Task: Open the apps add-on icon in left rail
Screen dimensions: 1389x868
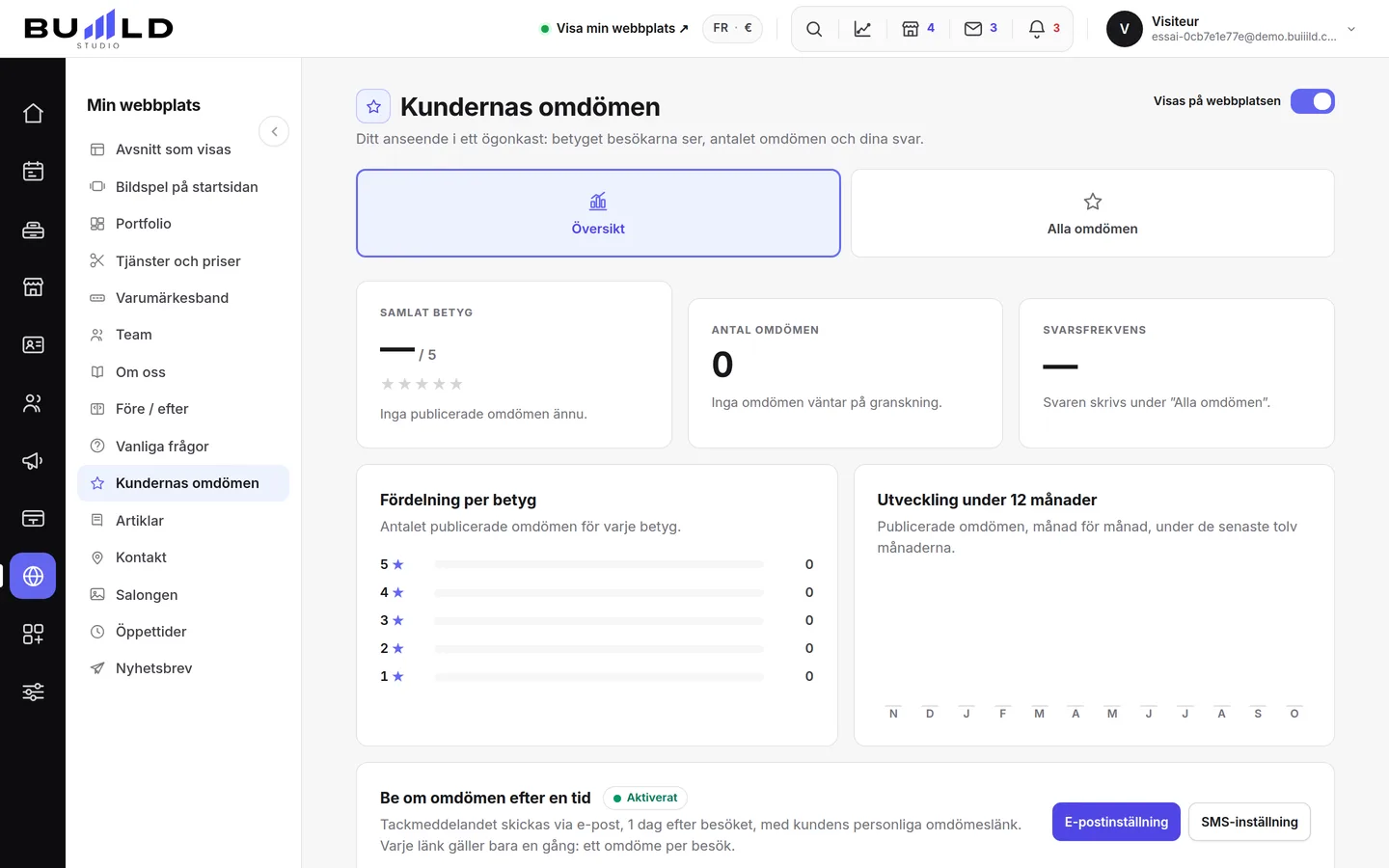Action: pos(33,635)
